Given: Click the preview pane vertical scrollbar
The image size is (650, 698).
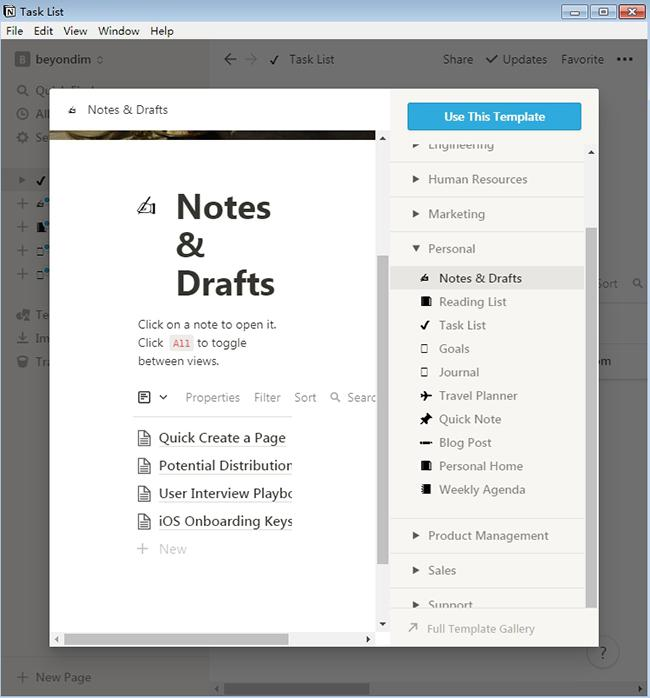Looking at the screenshot, I should (x=382, y=410).
